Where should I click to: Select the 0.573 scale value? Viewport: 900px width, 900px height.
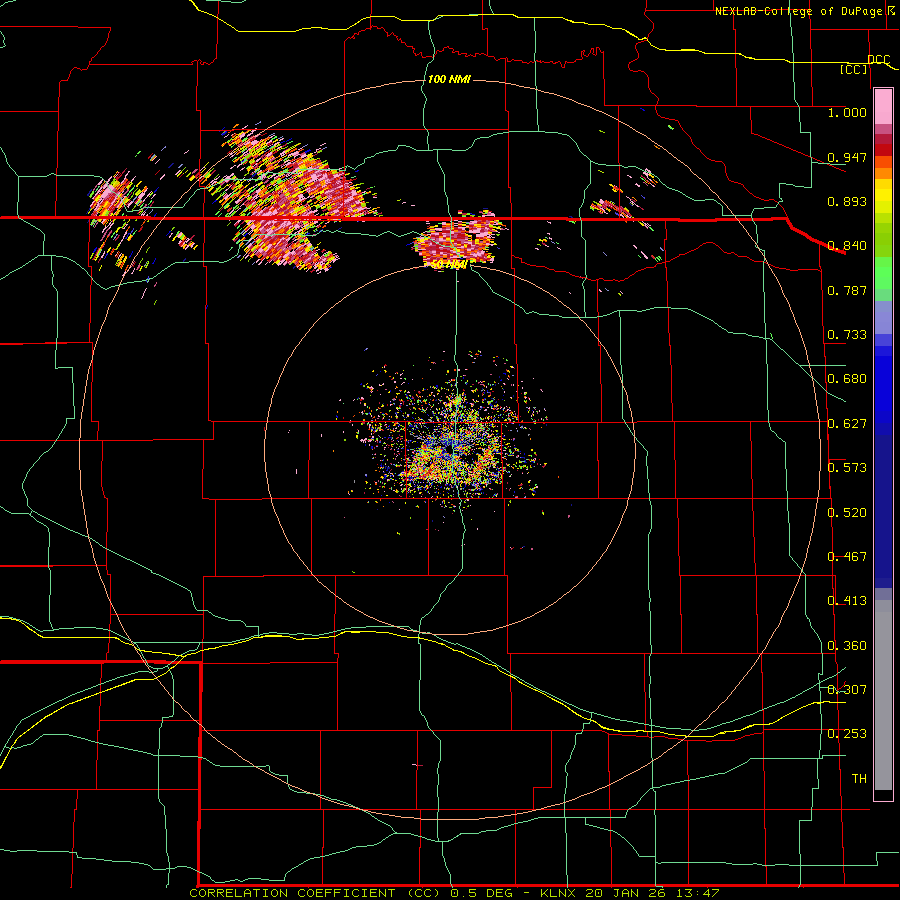click(847, 468)
